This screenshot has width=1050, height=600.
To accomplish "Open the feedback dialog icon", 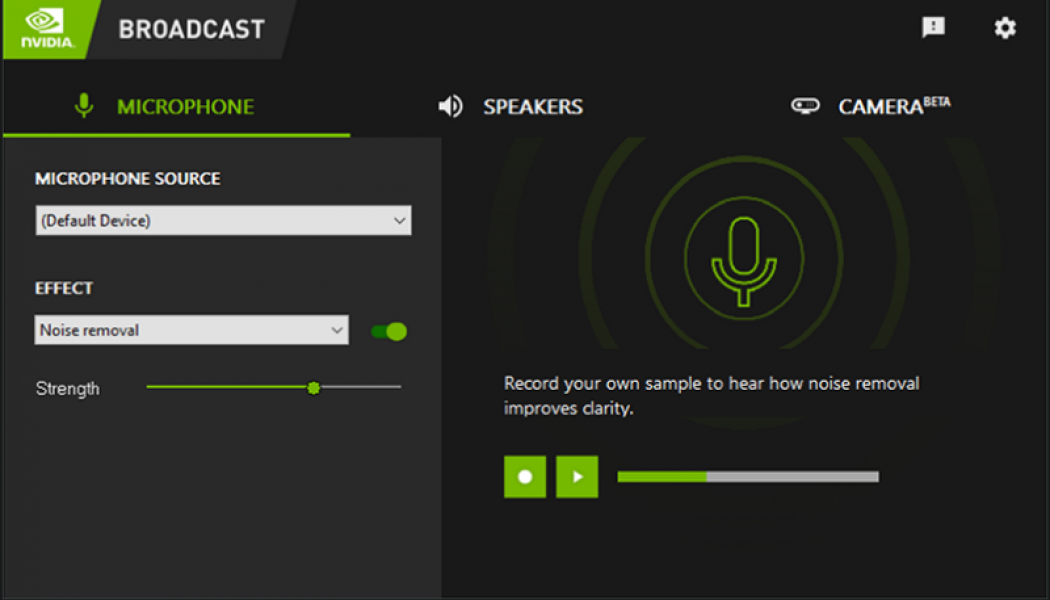I will click(933, 27).
